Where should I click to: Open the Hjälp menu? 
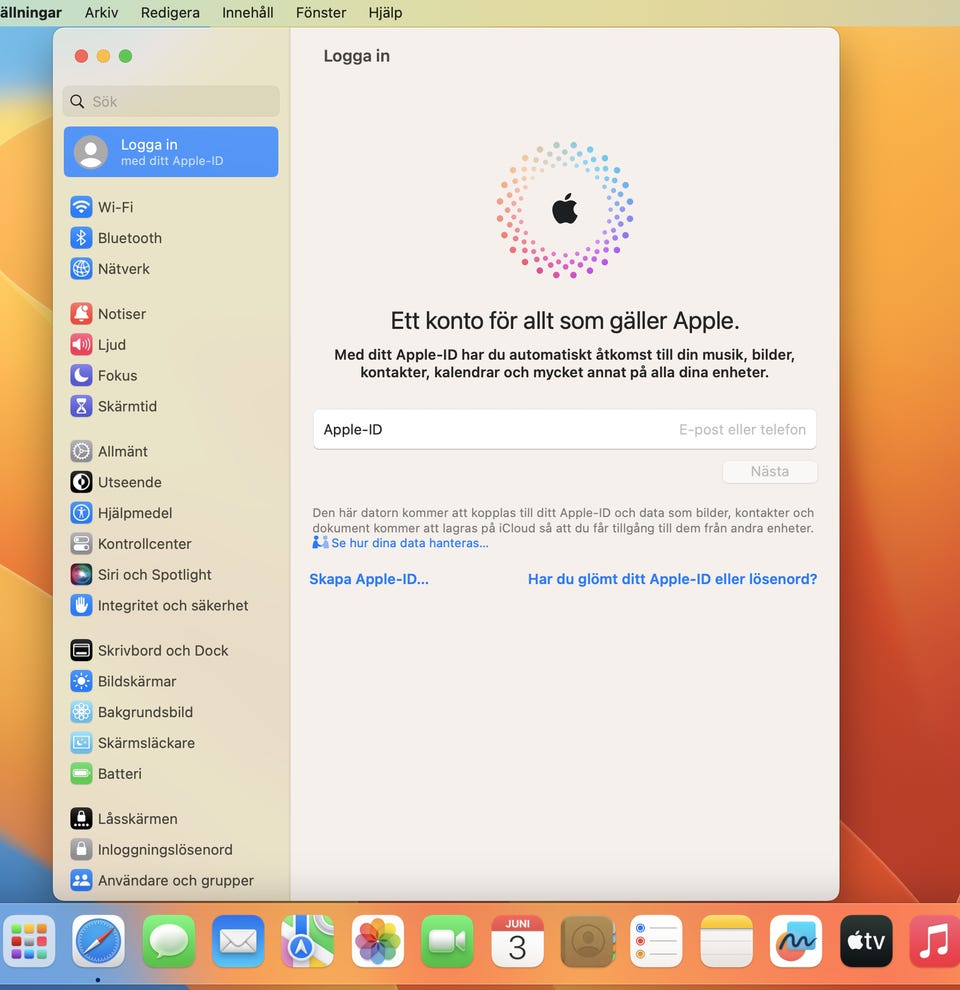click(385, 13)
